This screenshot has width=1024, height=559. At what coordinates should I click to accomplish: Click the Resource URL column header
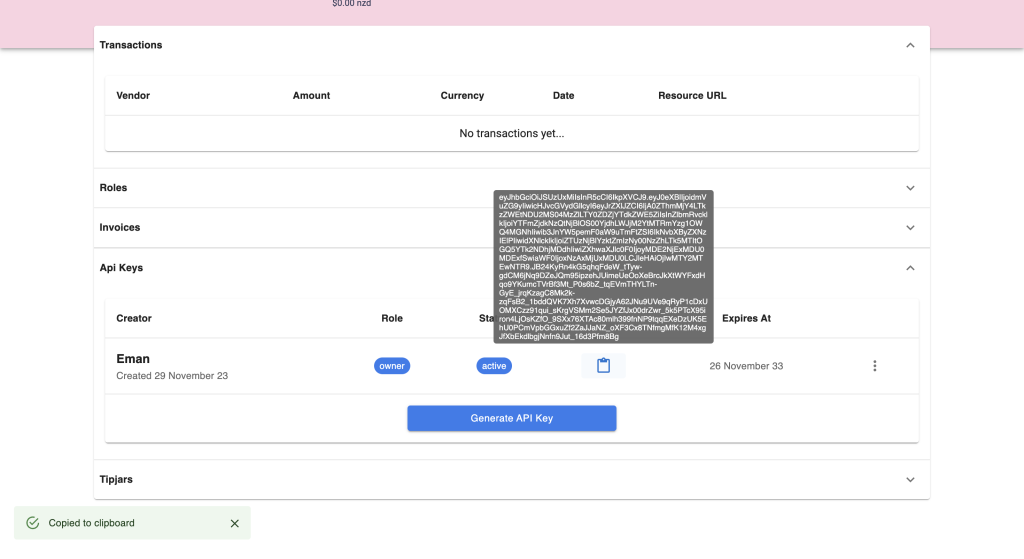tap(692, 96)
